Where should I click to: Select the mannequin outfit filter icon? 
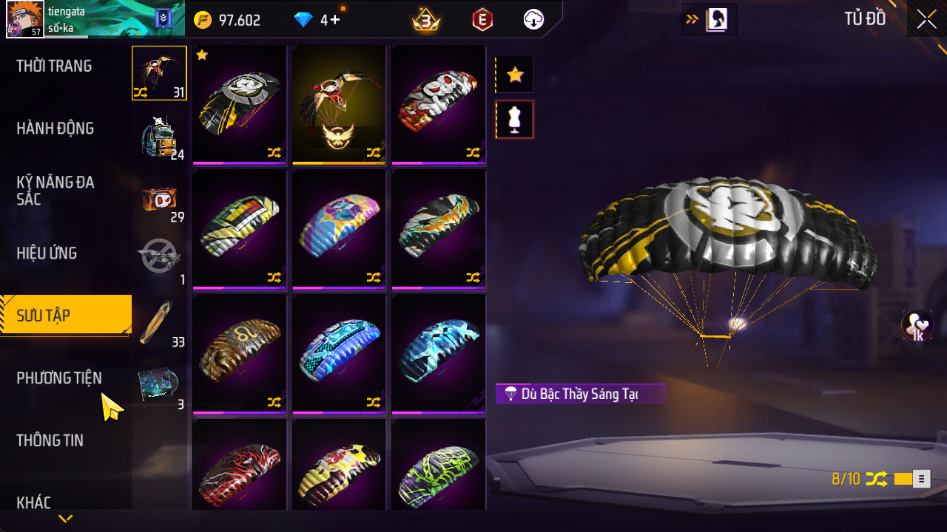click(x=515, y=120)
